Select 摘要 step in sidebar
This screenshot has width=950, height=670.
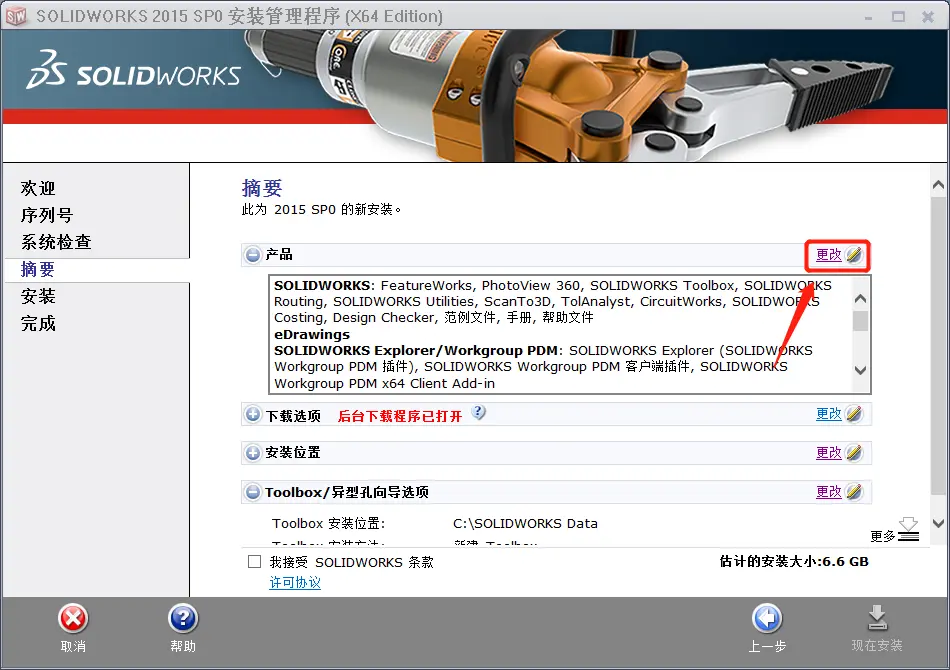click(38, 270)
